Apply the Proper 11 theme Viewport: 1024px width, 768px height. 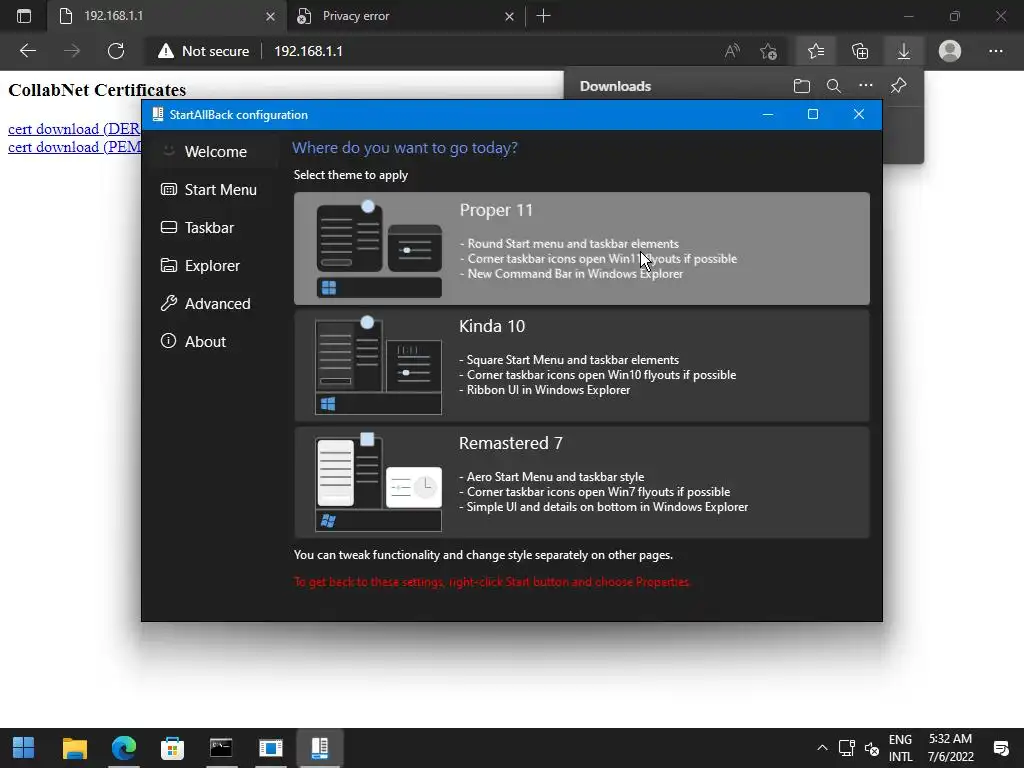581,248
